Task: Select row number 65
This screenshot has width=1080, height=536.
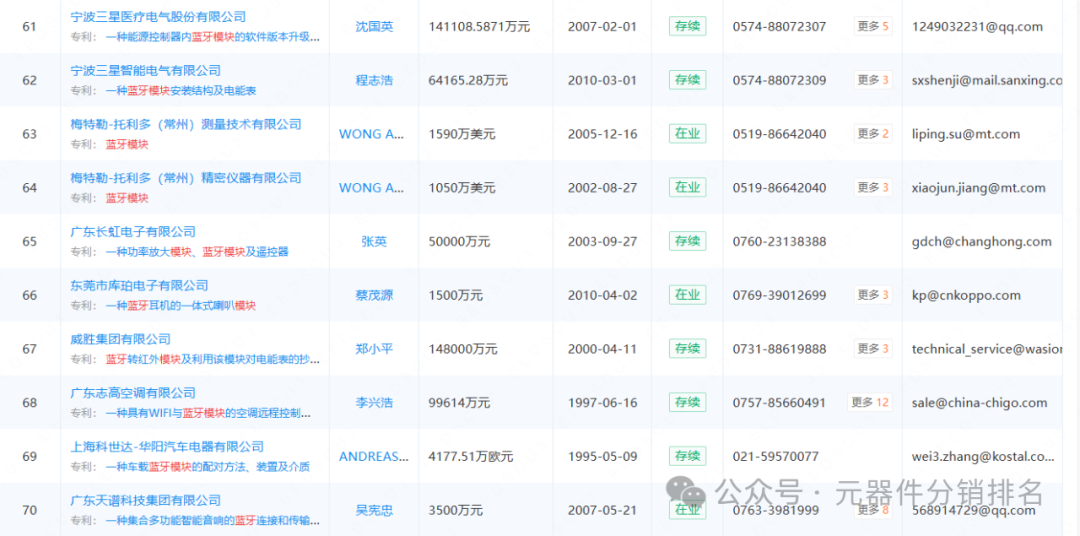Action: pos(30,242)
